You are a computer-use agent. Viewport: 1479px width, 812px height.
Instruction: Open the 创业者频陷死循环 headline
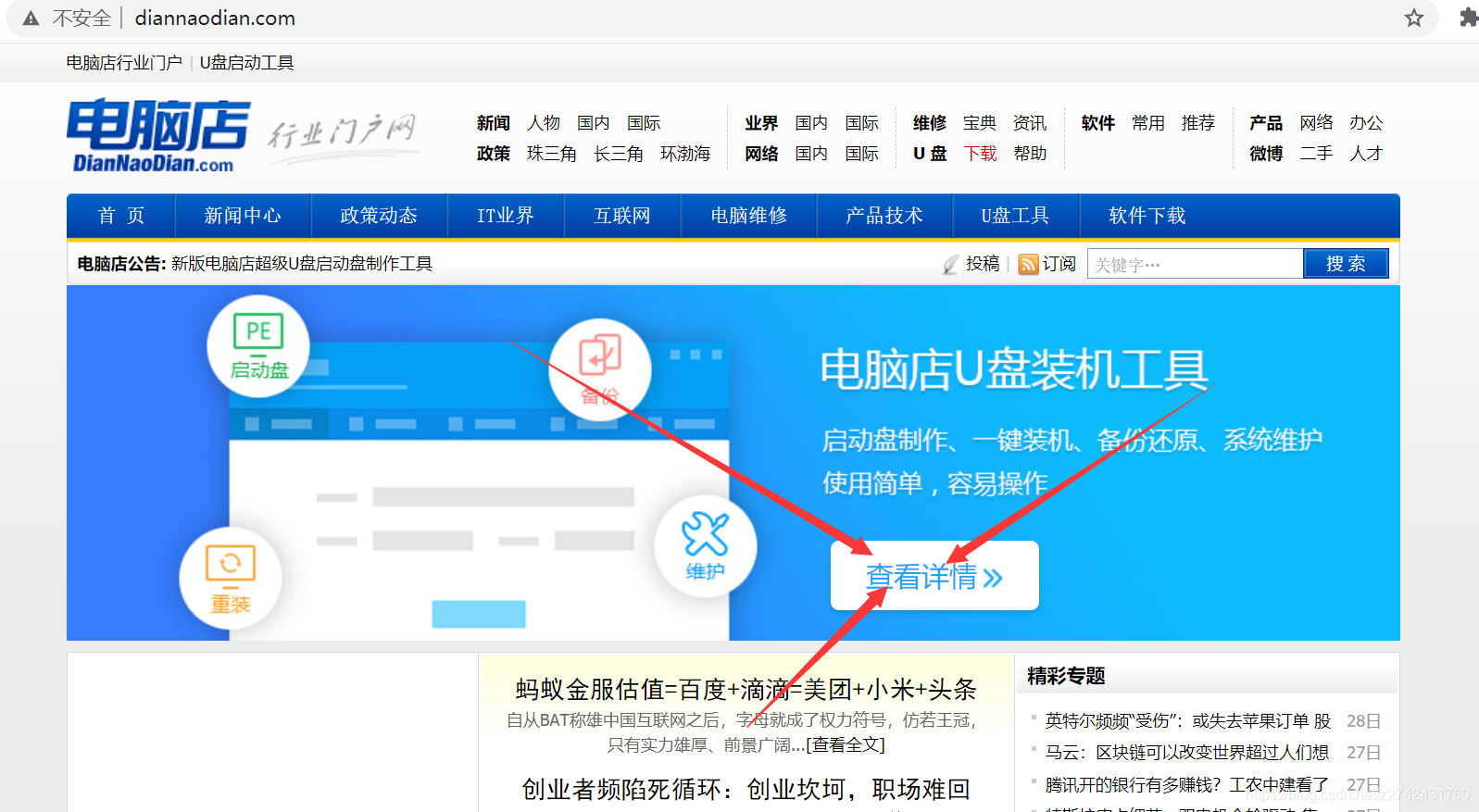[746, 790]
